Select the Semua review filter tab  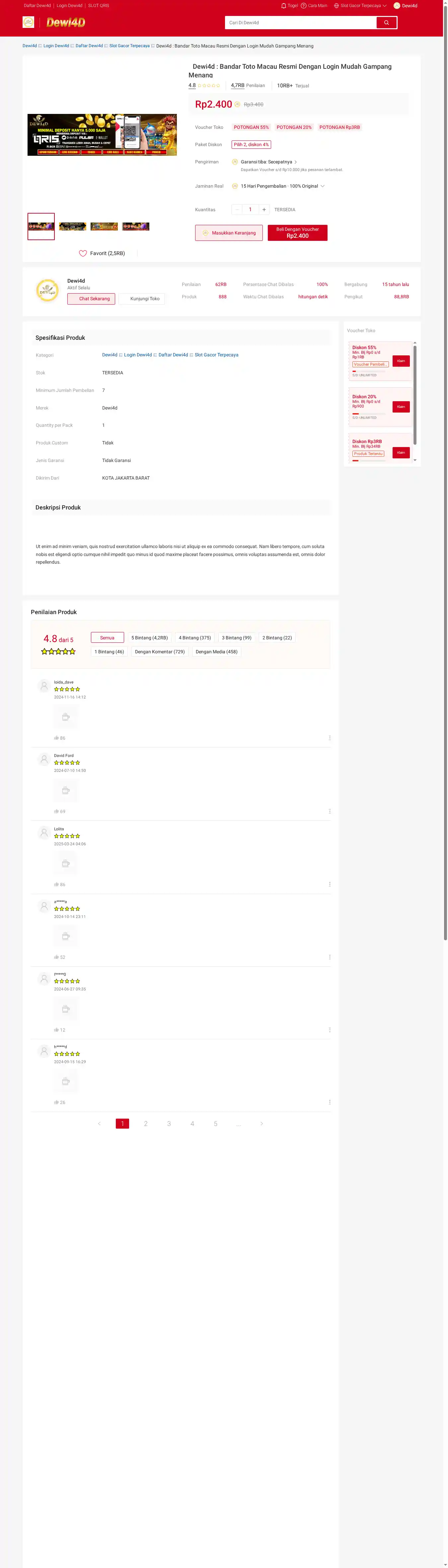point(107,637)
